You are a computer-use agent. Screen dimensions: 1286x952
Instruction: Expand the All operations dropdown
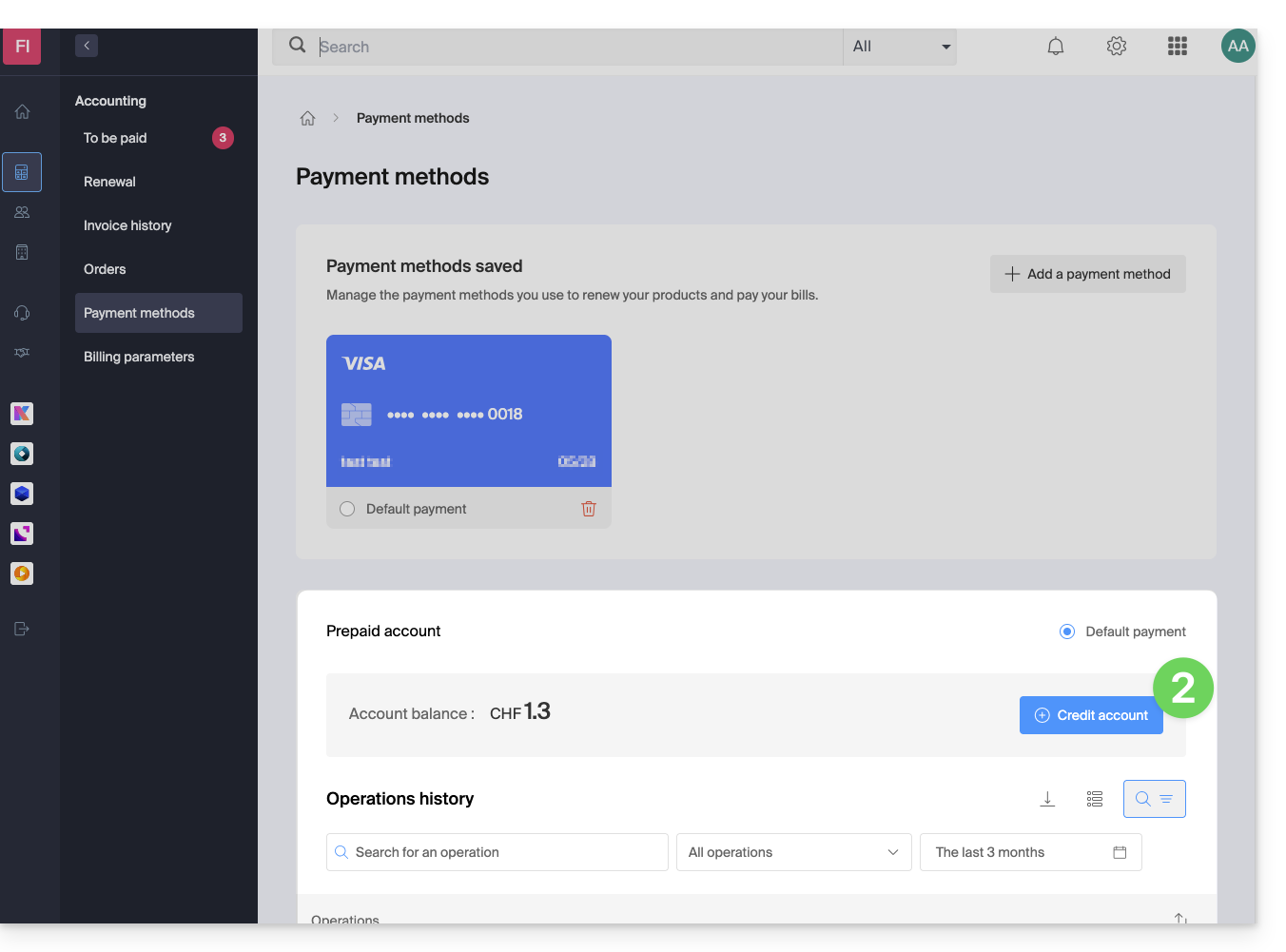(793, 852)
